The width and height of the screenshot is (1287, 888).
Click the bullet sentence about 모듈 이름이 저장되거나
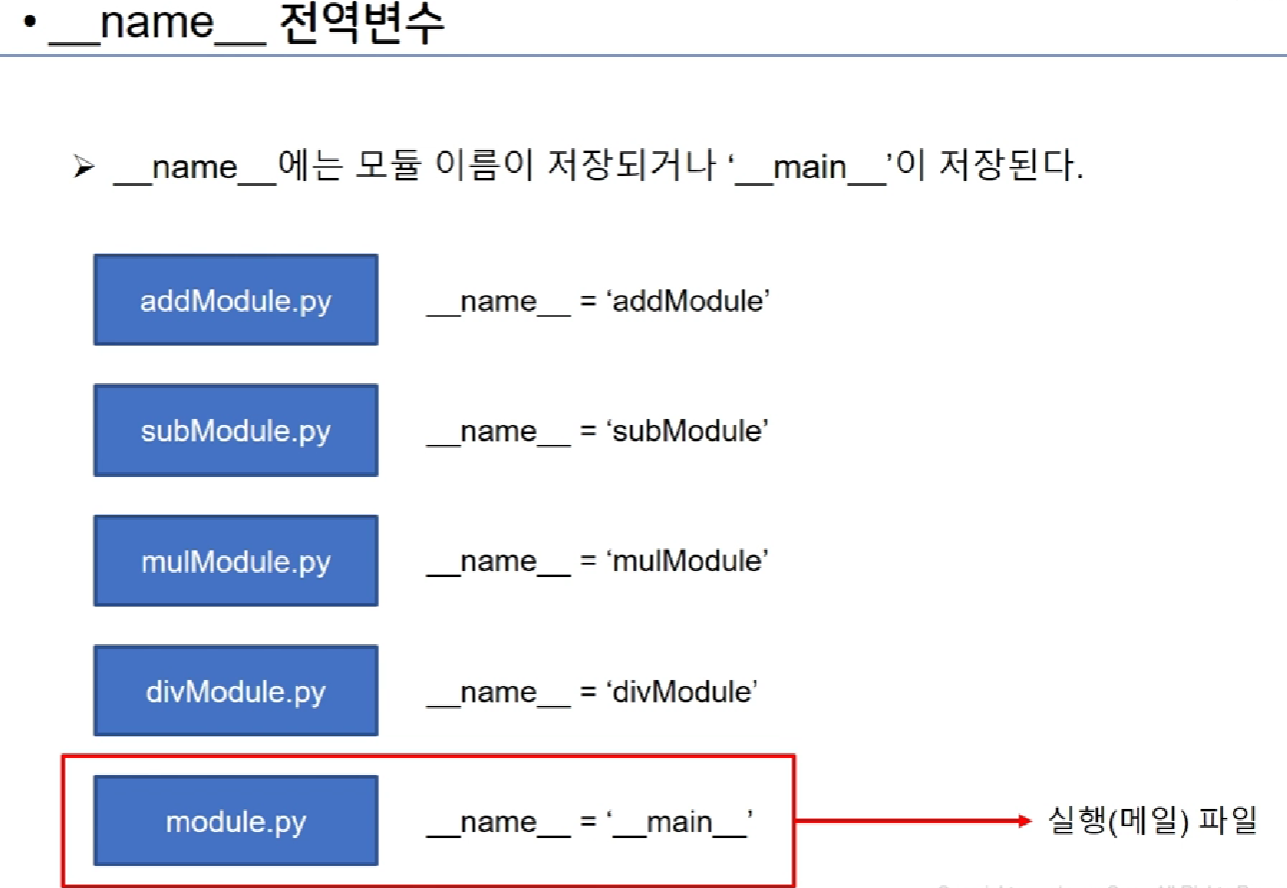[598, 167]
